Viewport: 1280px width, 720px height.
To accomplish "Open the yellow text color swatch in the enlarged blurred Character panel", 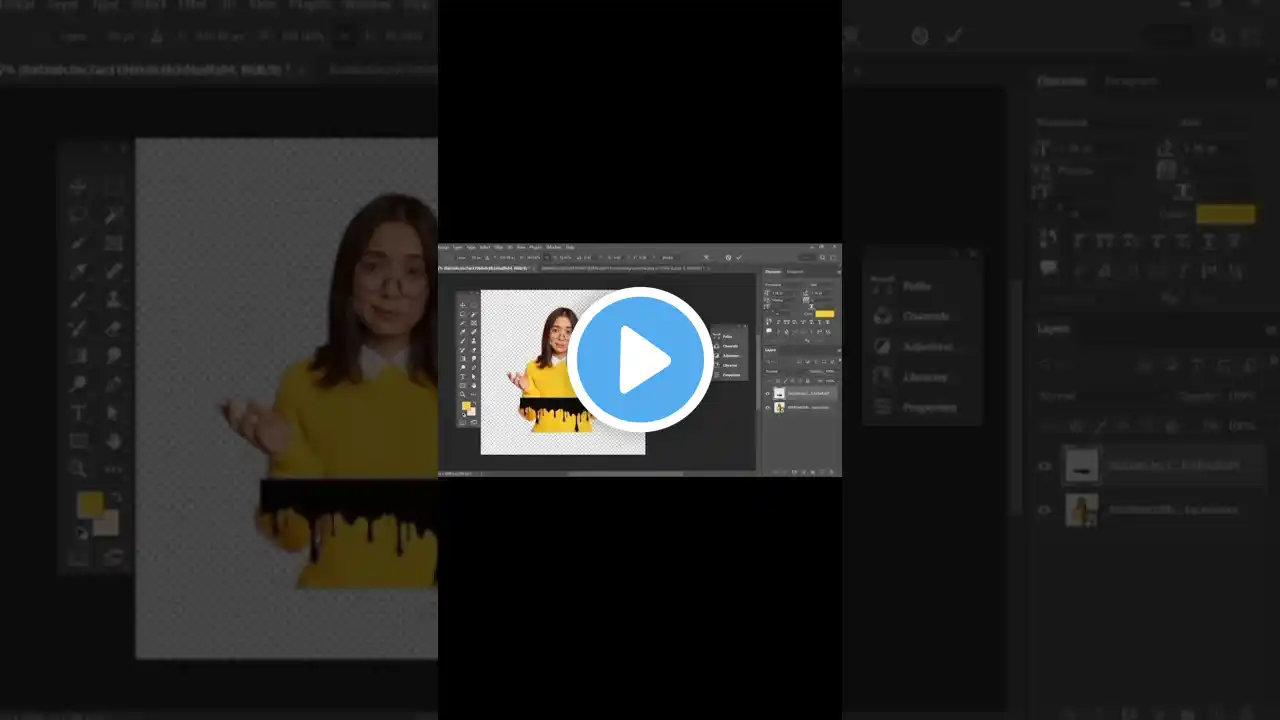I will coord(1225,214).
